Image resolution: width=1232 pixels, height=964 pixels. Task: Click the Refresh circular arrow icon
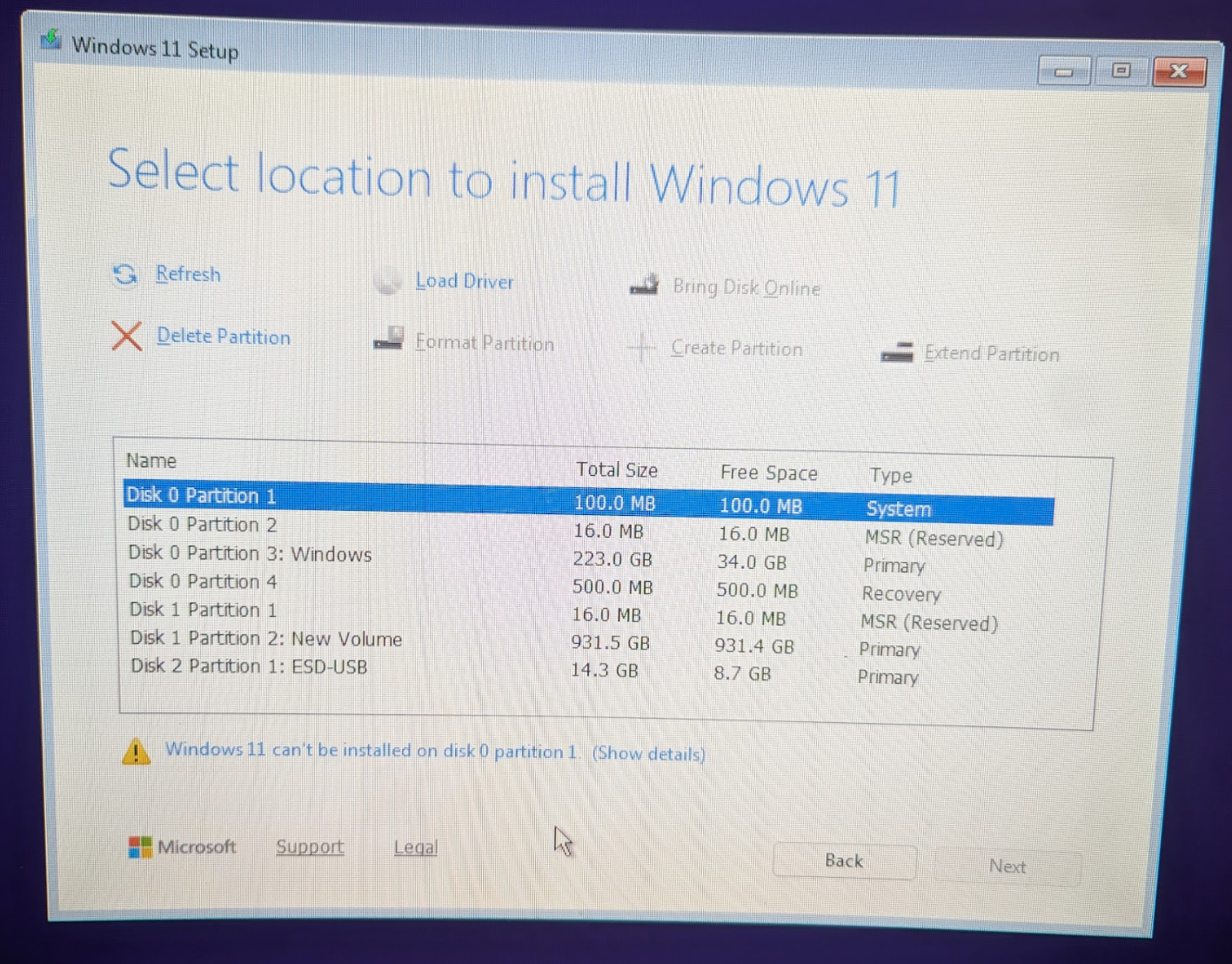point(126,275)
